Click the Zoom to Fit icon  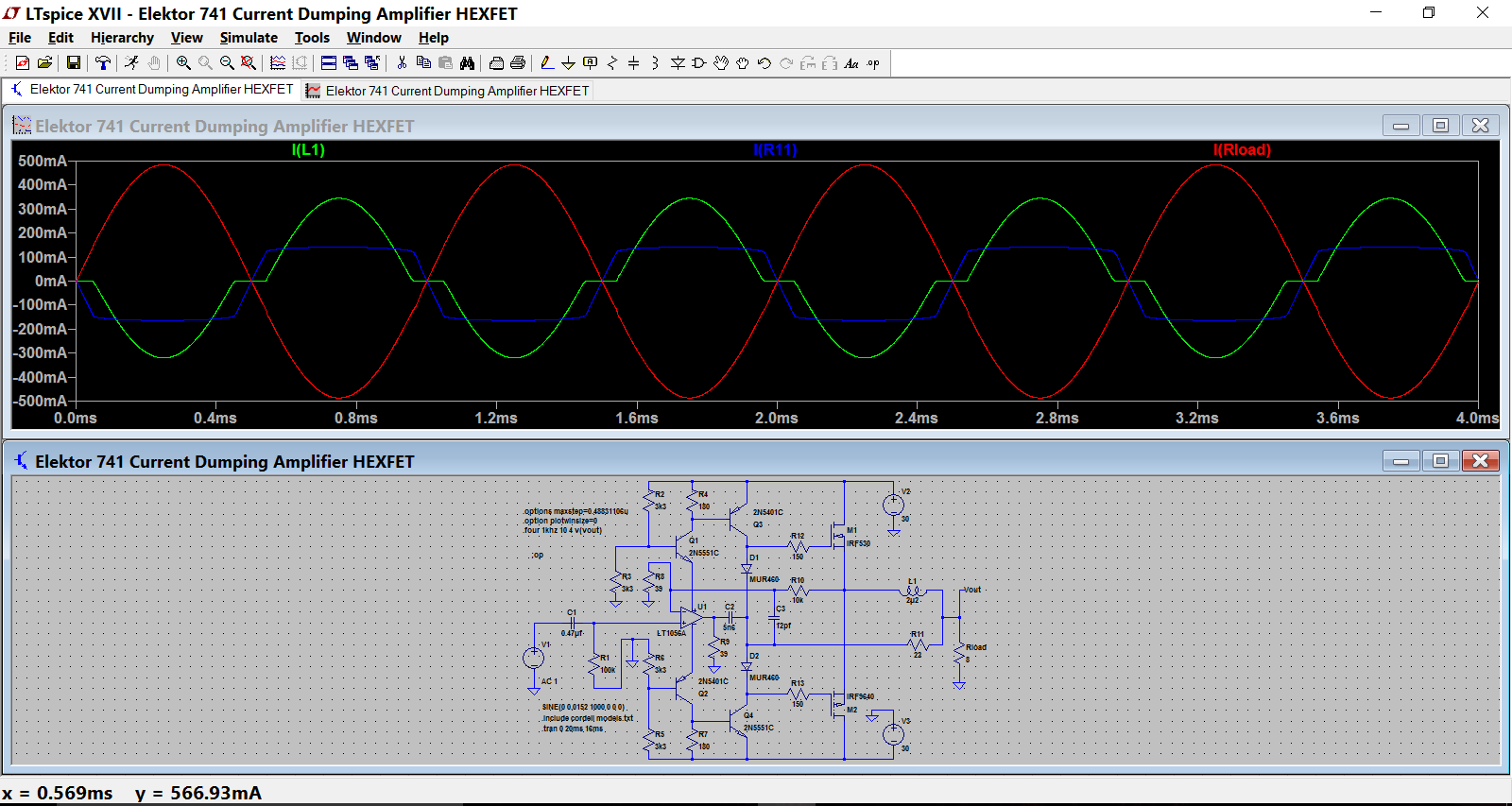pos(249,63)
